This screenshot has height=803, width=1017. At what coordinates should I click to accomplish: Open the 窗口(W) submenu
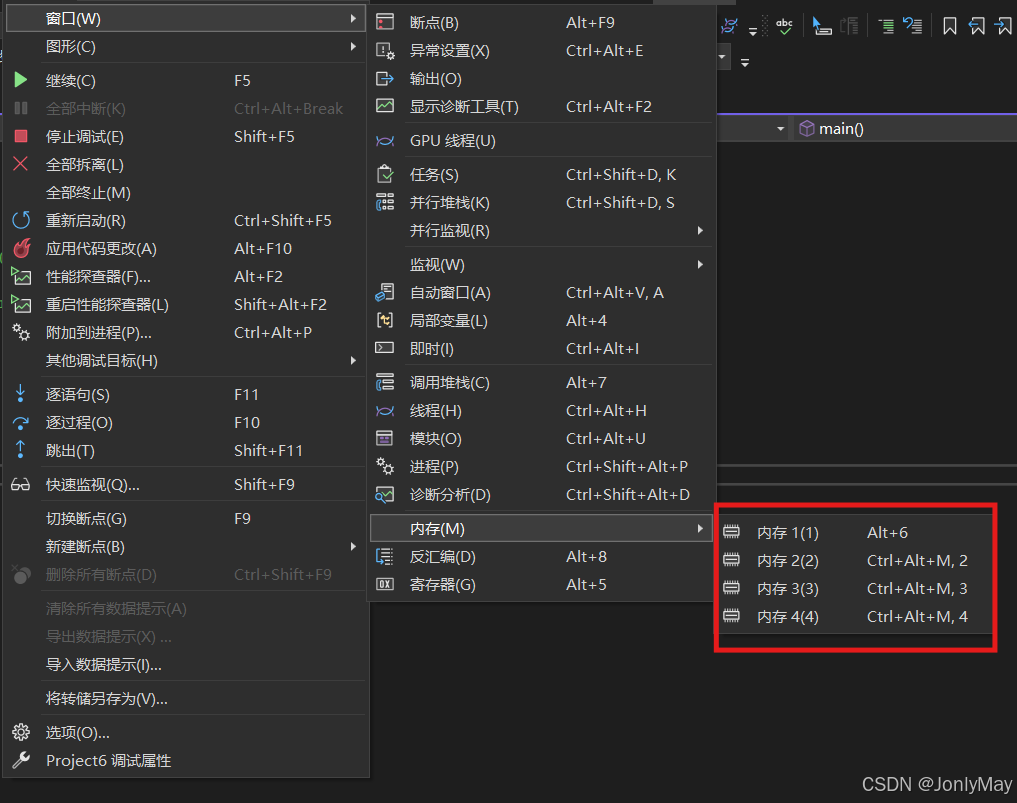tap(185, 19)
